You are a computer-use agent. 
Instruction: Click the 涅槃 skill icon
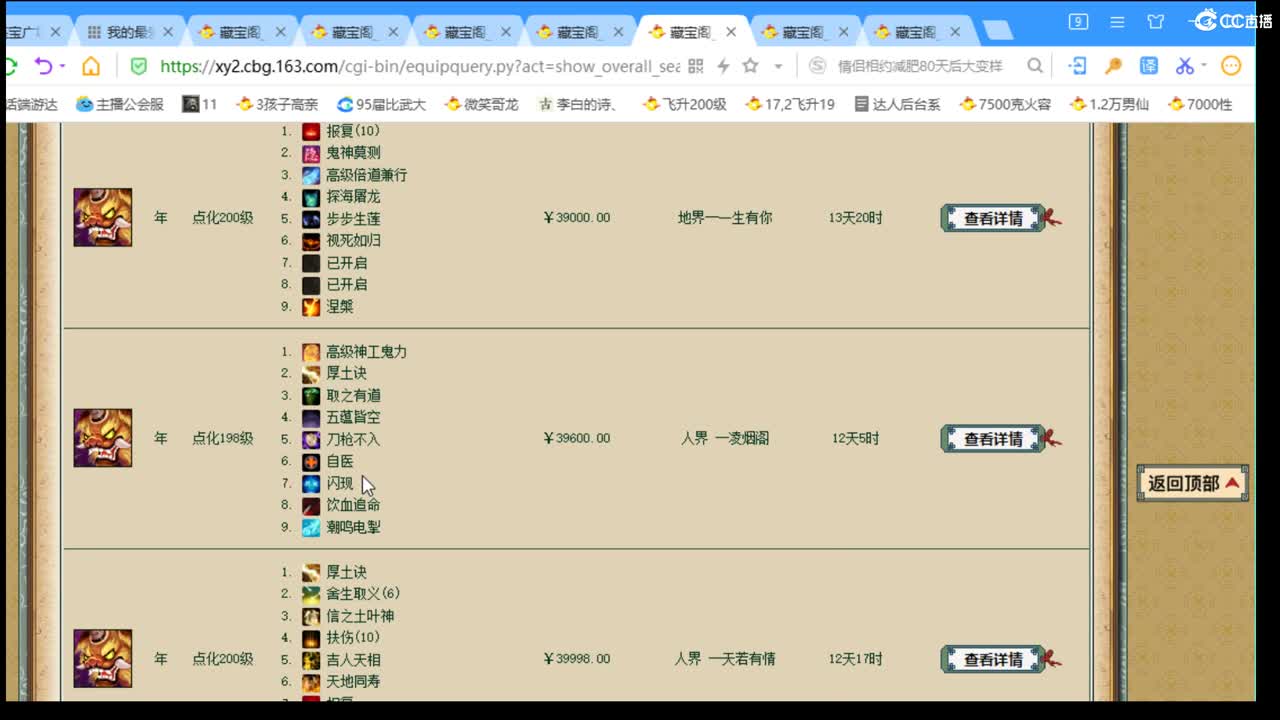311,307
